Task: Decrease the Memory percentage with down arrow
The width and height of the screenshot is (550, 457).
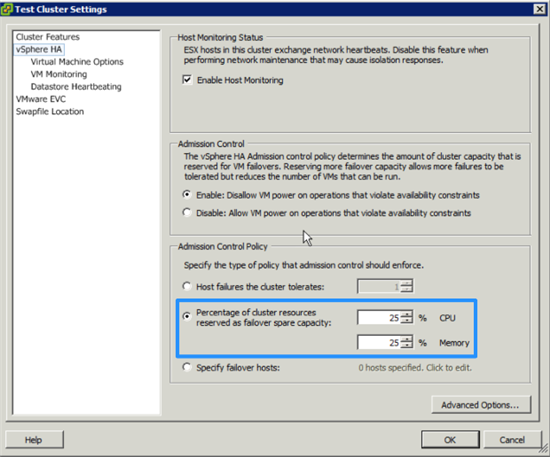Action: tap(407, 345)
